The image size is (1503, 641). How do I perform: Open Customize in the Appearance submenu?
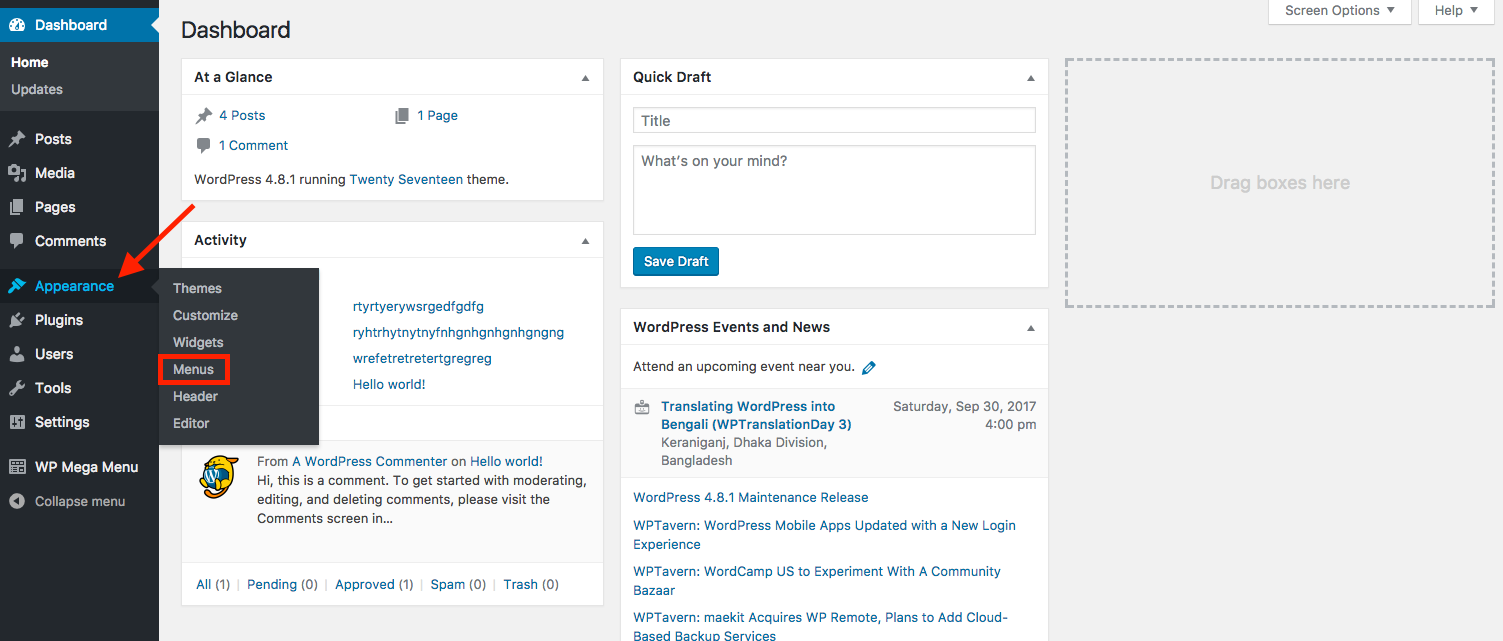205,315
